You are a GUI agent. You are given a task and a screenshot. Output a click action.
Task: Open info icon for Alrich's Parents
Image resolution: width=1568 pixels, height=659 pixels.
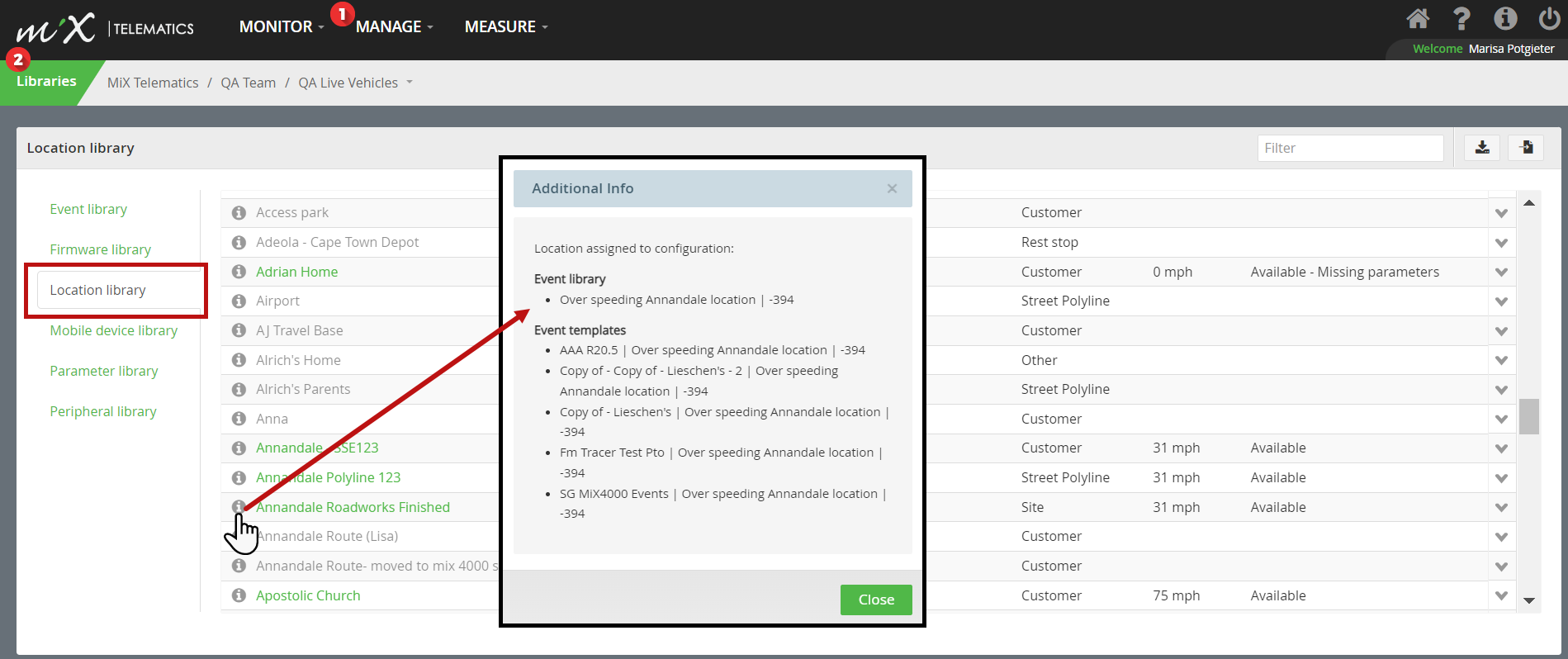pyautogui.click(x=239, y=390)
